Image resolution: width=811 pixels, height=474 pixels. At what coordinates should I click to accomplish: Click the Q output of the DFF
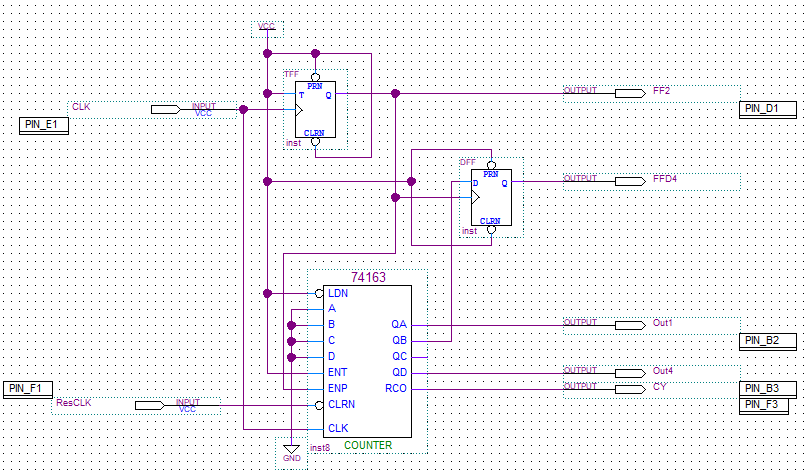click(x=504, y=183)
